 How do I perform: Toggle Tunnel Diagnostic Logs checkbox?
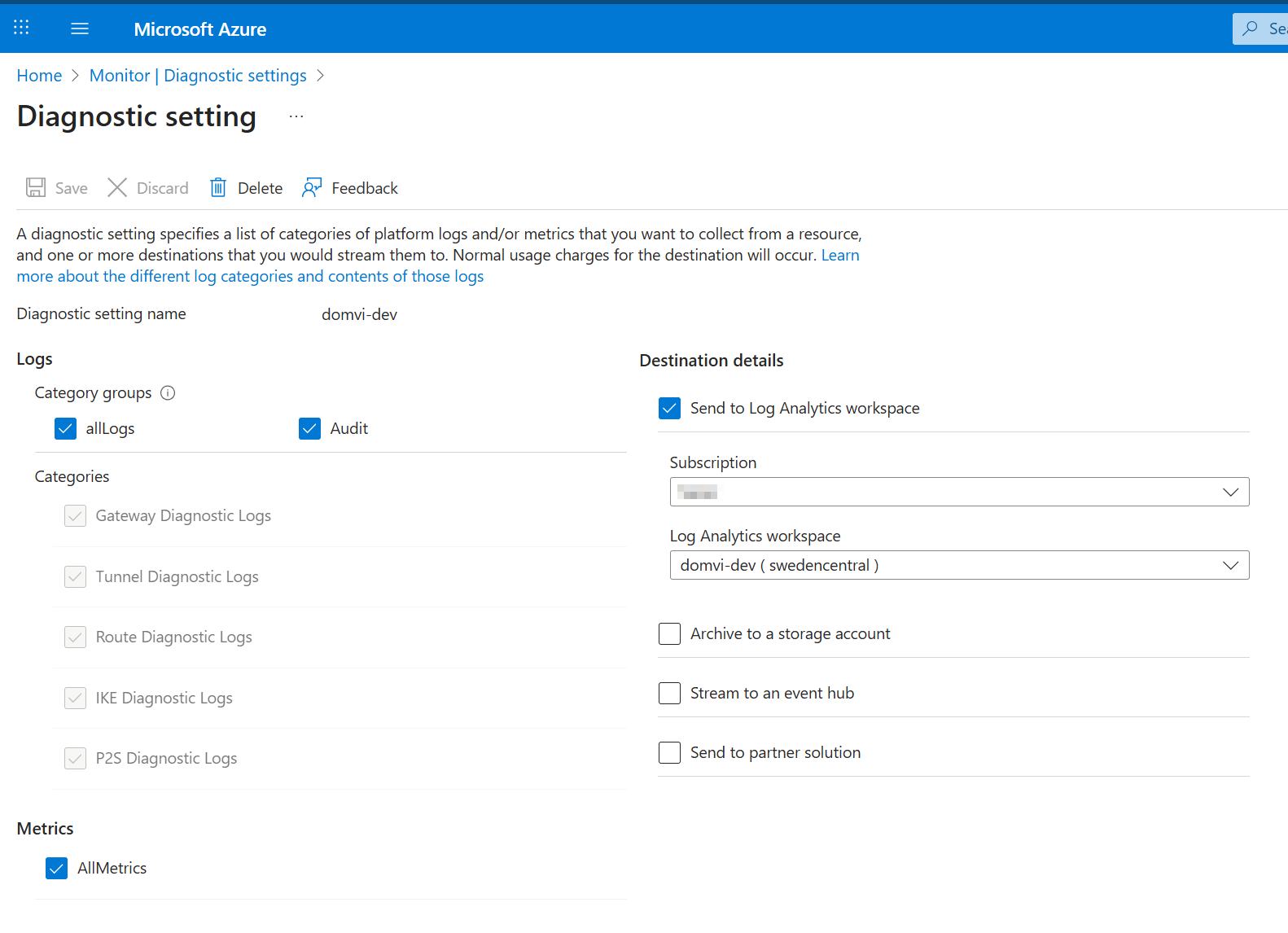tap(75, 576)
